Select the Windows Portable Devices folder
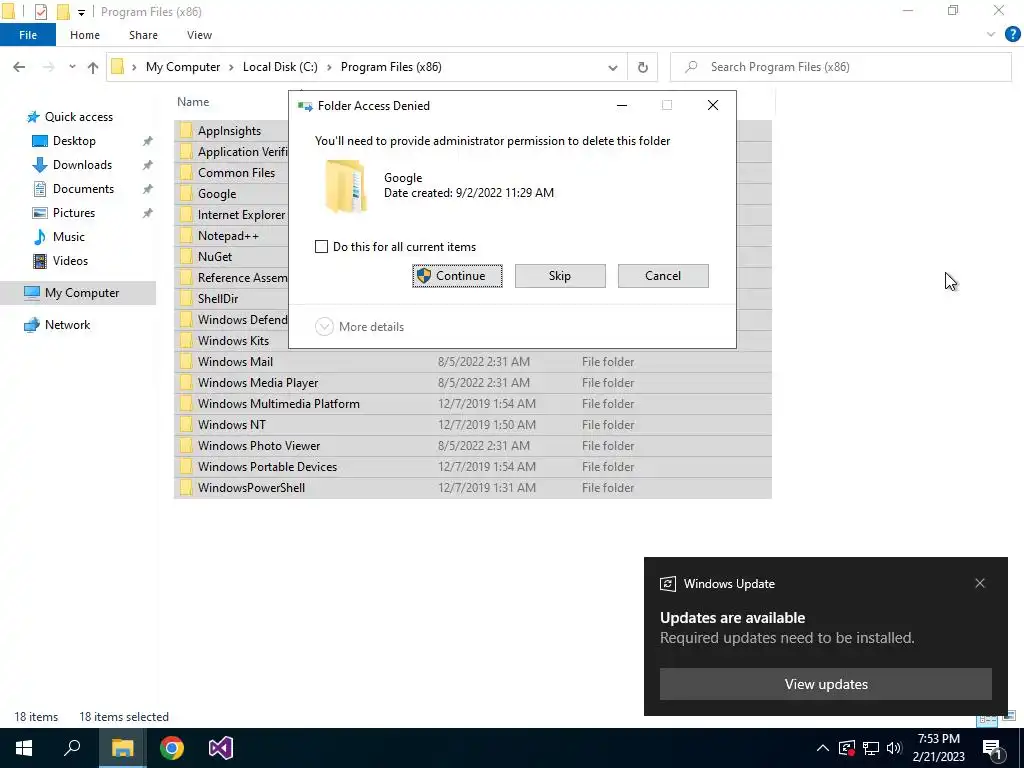This screenshot has width=1024, height=768. tap(473, 466)
